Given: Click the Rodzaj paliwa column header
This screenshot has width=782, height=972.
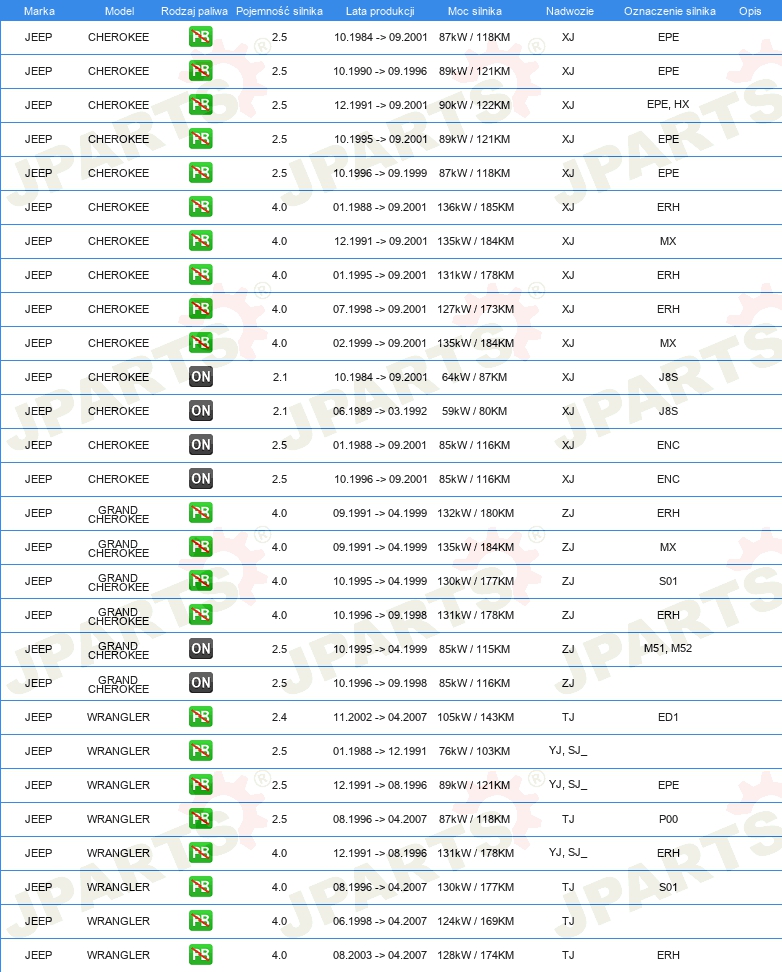Looking at the screenshot, I should tap(194, 11).
